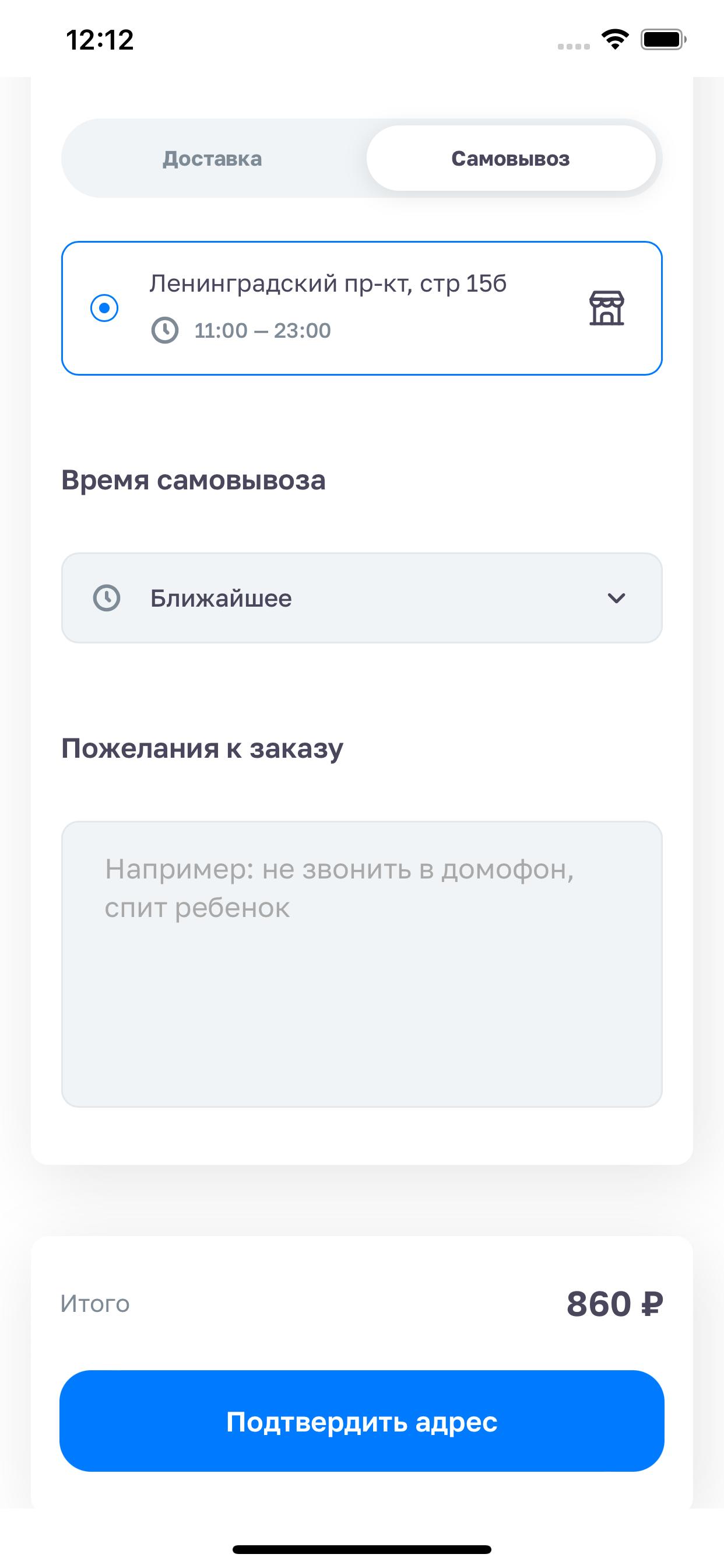Open the Ближайшее pickup time dropdown
The width and height of the screenshot is (724, 1568).
[362, 598]
